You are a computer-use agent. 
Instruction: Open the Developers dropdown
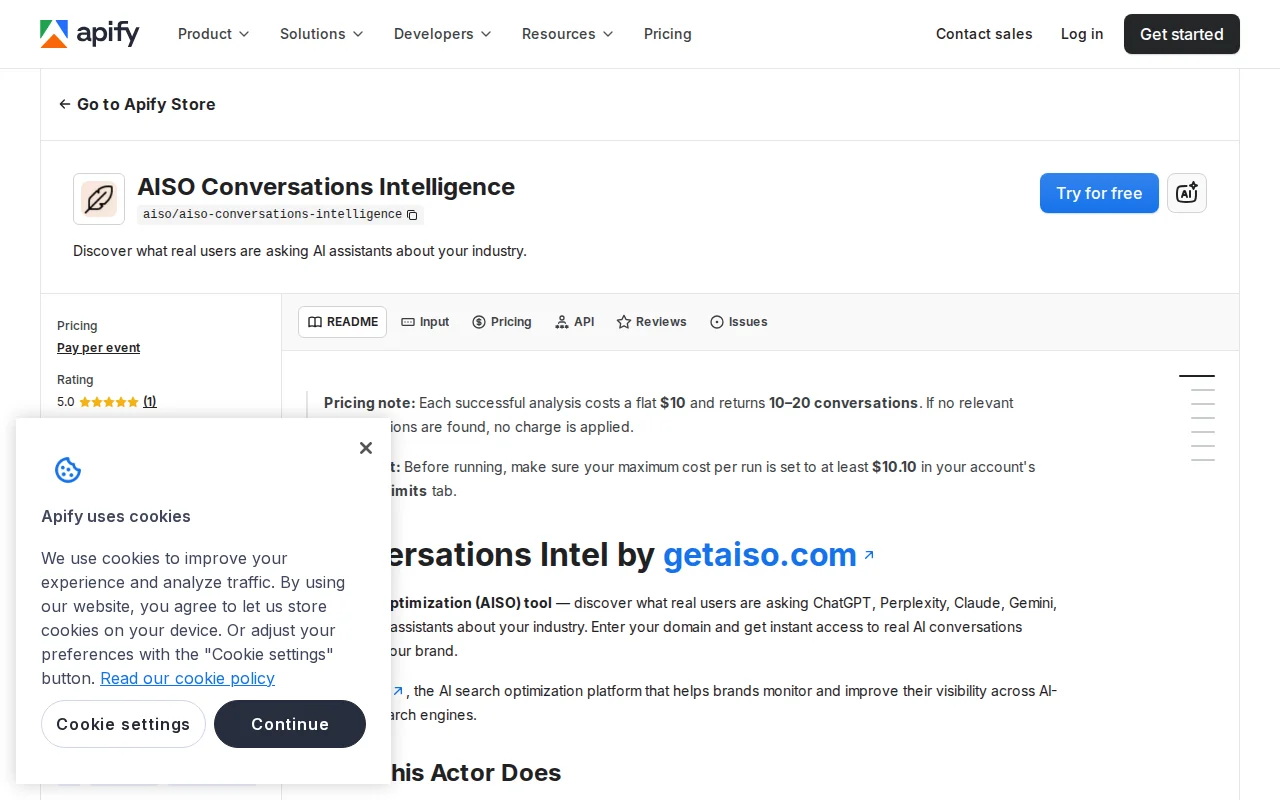point(442,34)
